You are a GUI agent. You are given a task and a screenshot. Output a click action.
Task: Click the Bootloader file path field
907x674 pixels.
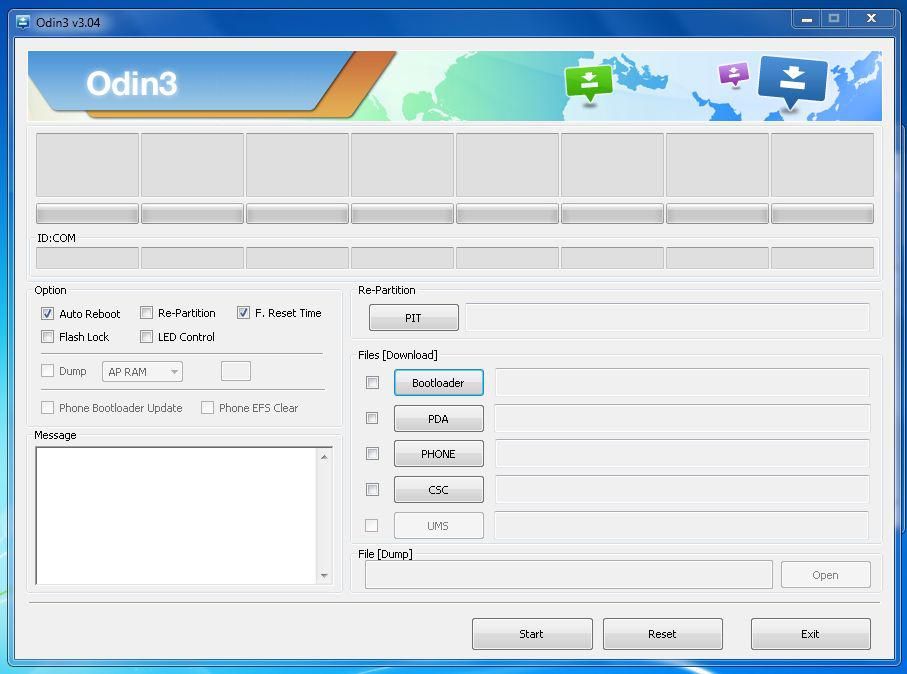click(x=682, y=382)
